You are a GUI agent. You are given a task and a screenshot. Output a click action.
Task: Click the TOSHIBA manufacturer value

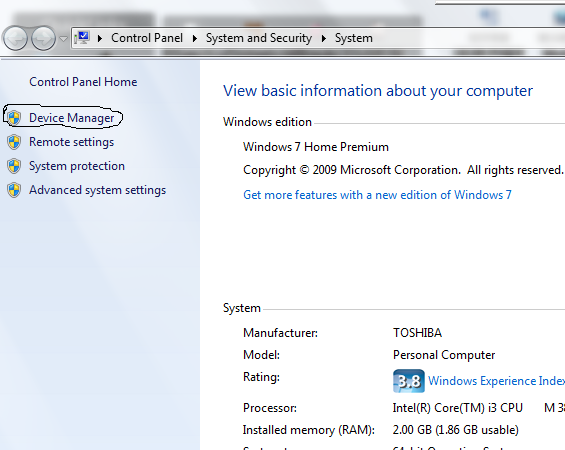pyautogui.click(x=417, y=333)
